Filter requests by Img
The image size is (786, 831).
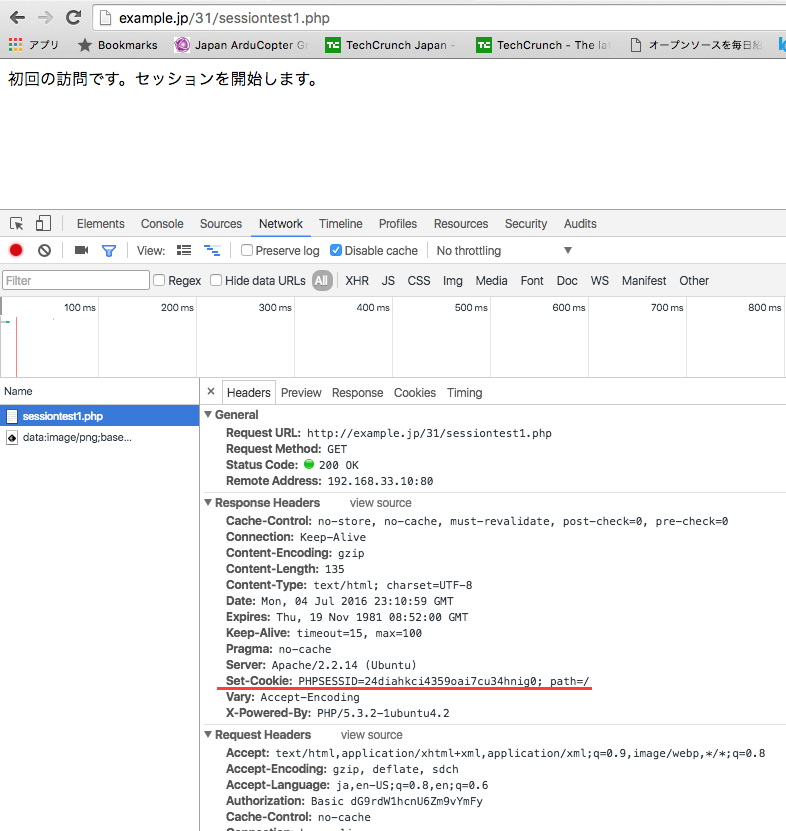[453, 280]
